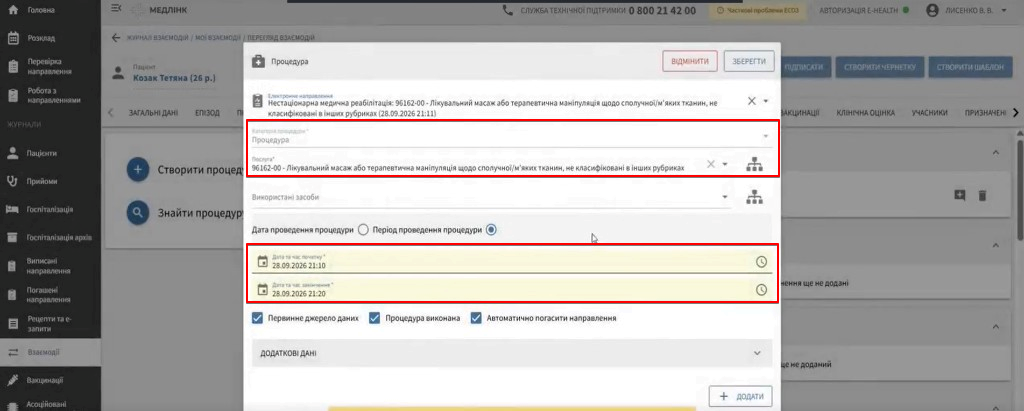Open the Головна home icon in sidebar
Screen dimensions: 1024x411
click(12, 10)
